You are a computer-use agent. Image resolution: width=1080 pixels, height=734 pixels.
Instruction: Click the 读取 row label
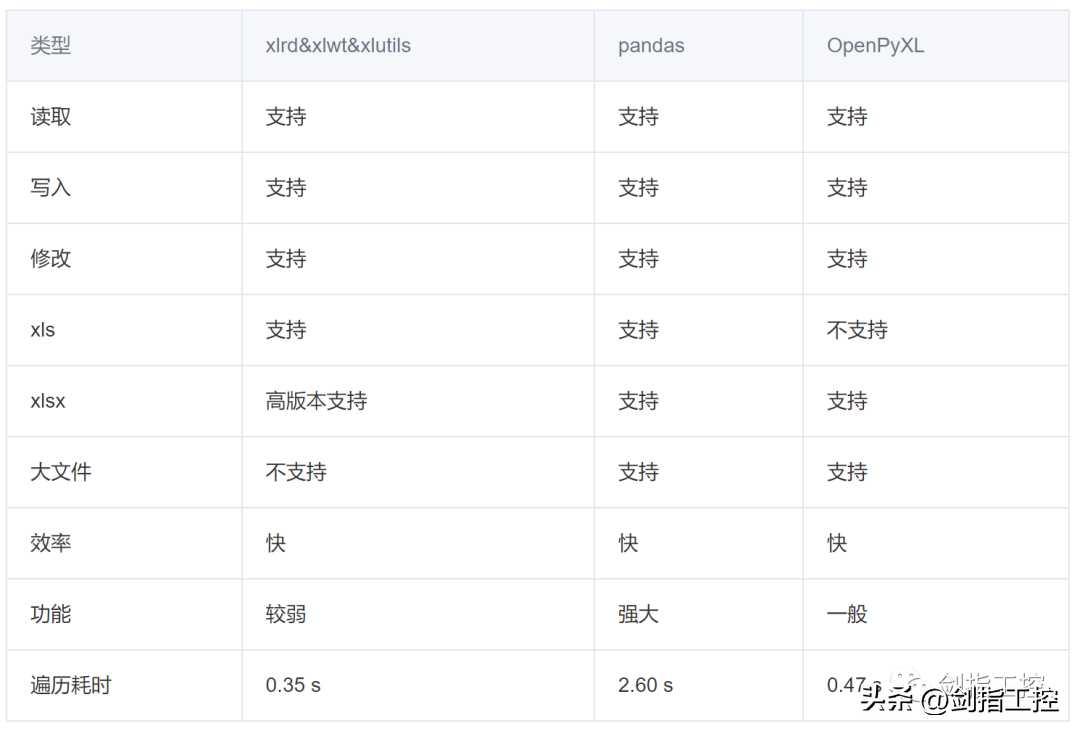[x=51, y=117]
